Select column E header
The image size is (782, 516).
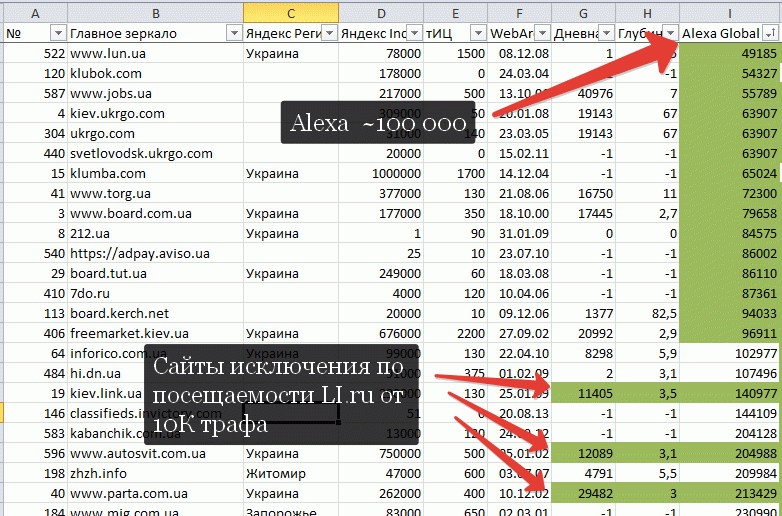pos(455,13)
